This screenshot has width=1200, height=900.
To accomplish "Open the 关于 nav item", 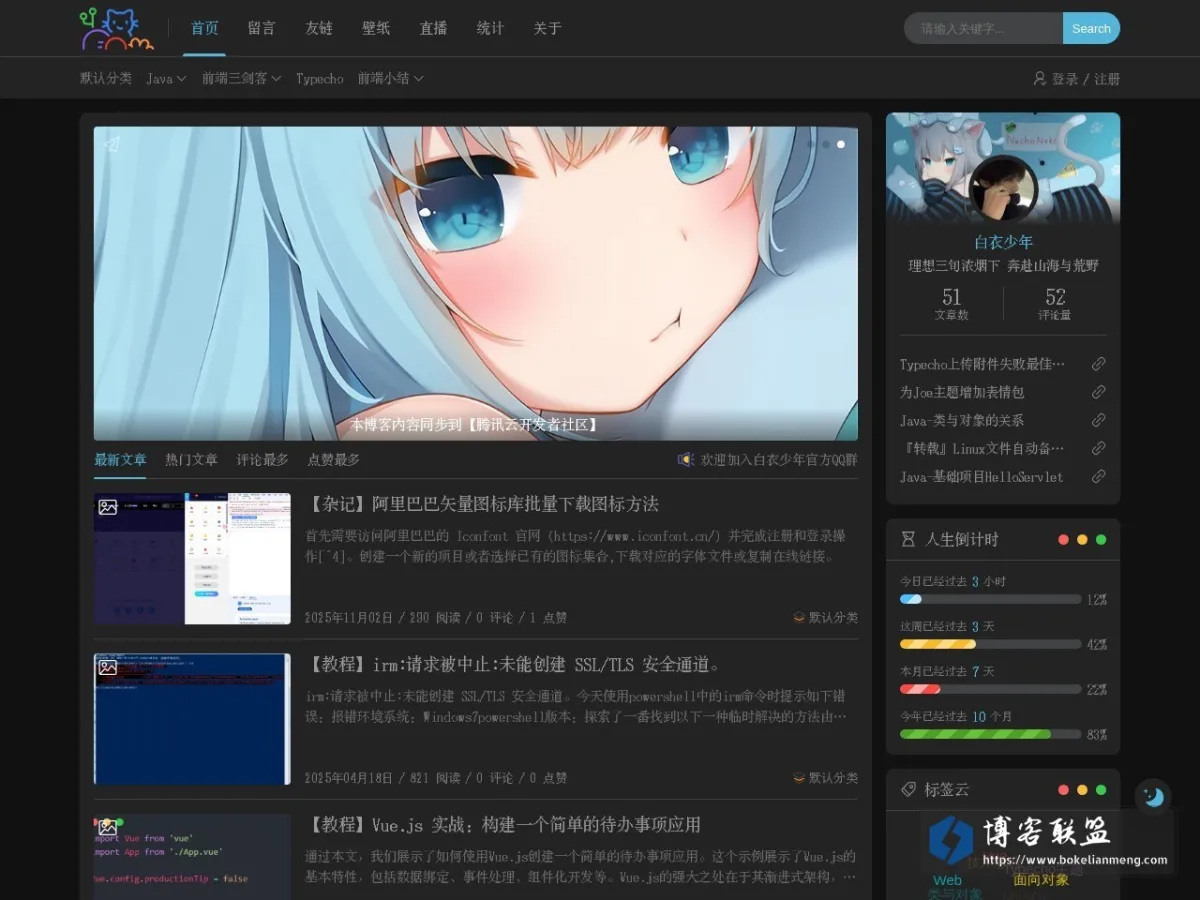I will 547,28.
